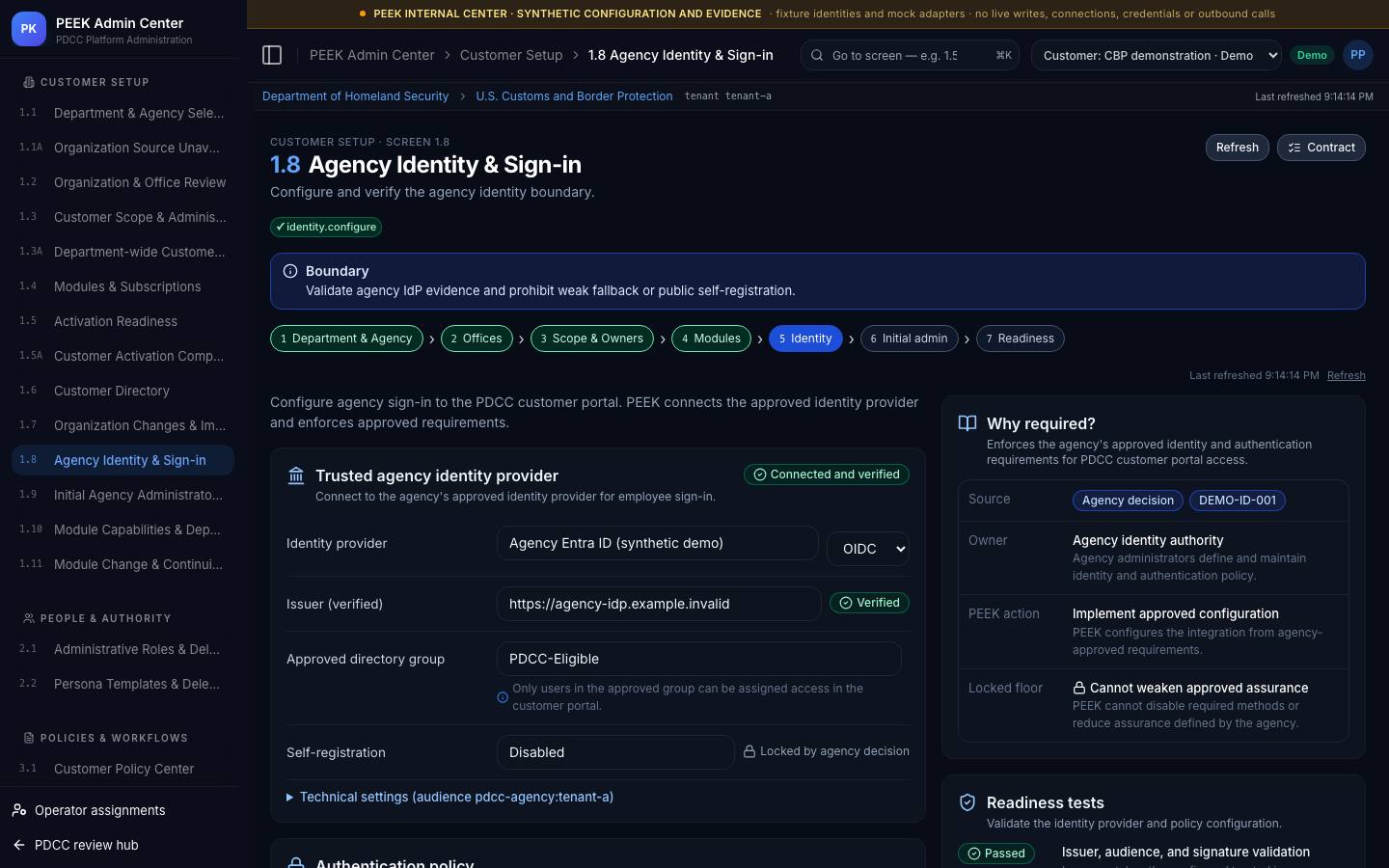Open the Self-registration Disabled selector
This screenshot has width=1389, height=868.
[x=615, y=752]
